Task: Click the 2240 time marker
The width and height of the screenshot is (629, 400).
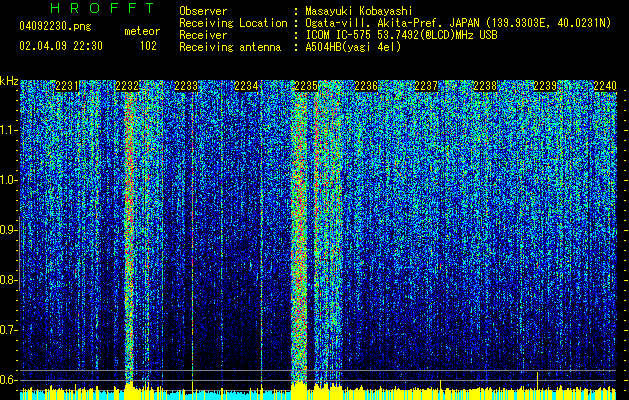Action: pos(605,86)
